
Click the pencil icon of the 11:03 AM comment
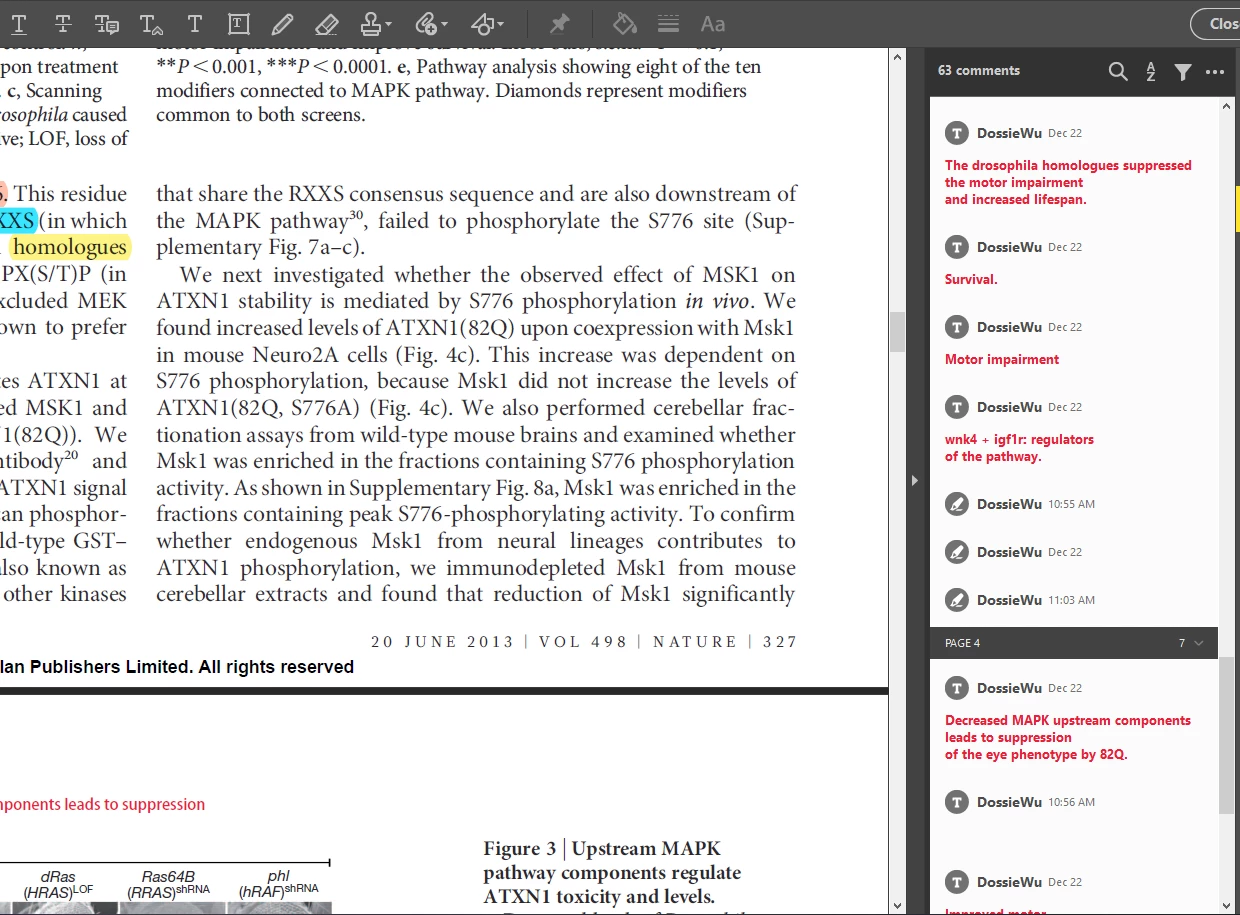[957, 600]
